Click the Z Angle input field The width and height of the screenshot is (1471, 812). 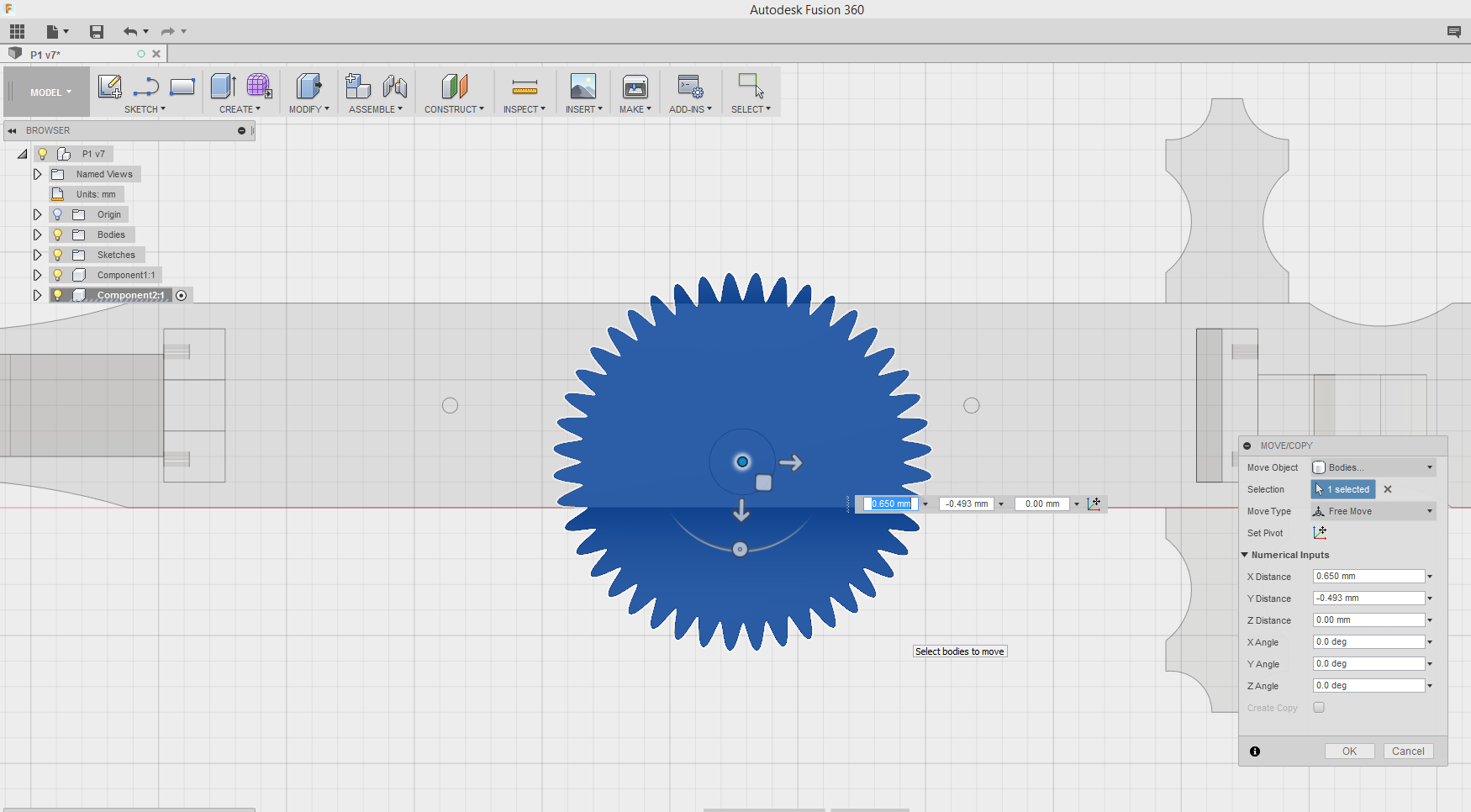pos(1368,686)
